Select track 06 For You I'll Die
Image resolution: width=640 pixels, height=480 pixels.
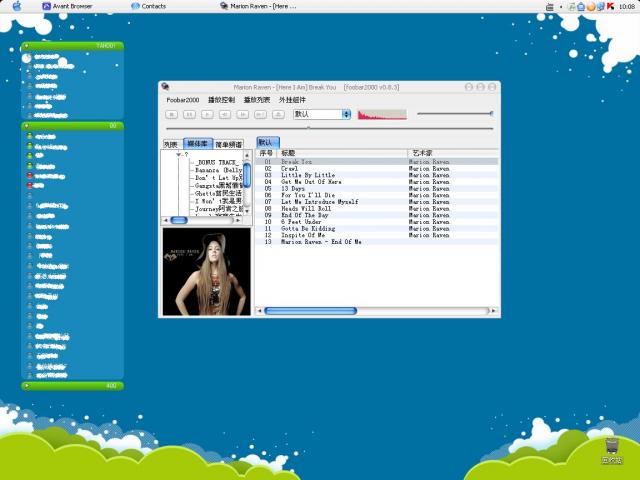377,195
